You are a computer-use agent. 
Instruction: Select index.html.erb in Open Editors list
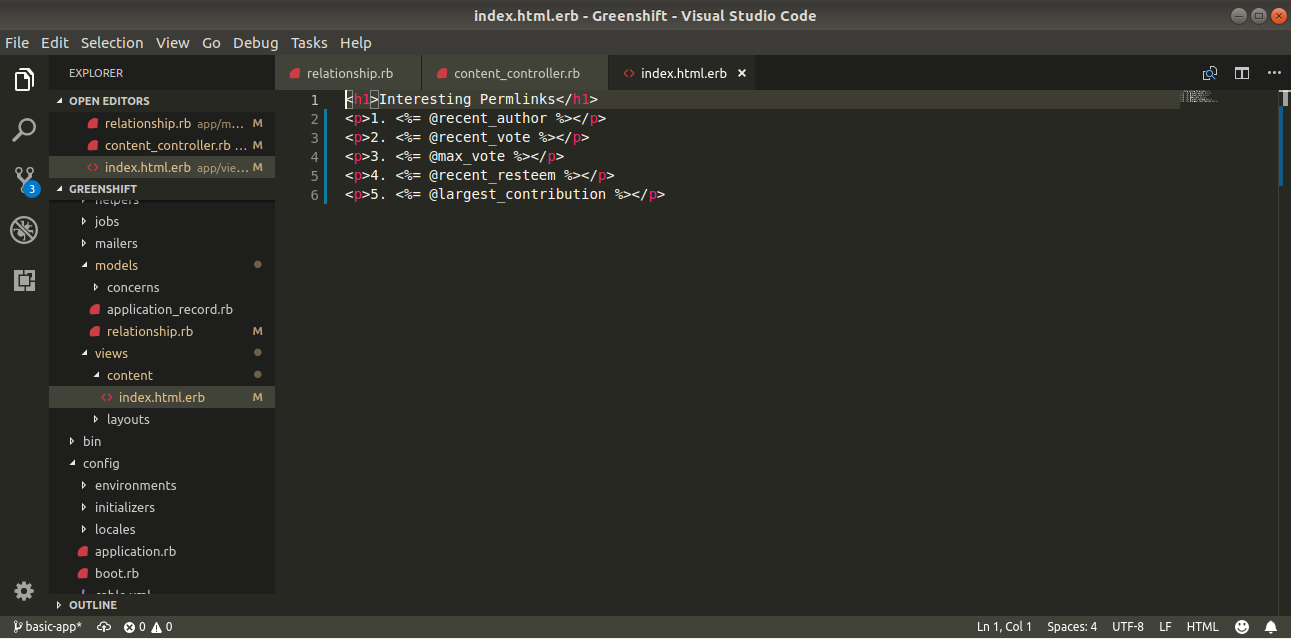click(162, 167)
